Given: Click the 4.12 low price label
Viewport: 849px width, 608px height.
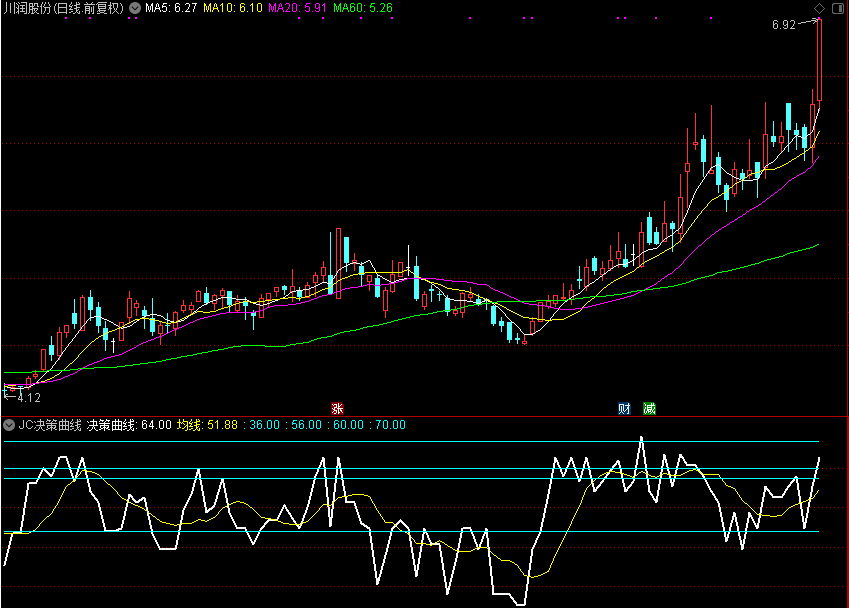Looking at the screenshot, I should tap(31, 397).
